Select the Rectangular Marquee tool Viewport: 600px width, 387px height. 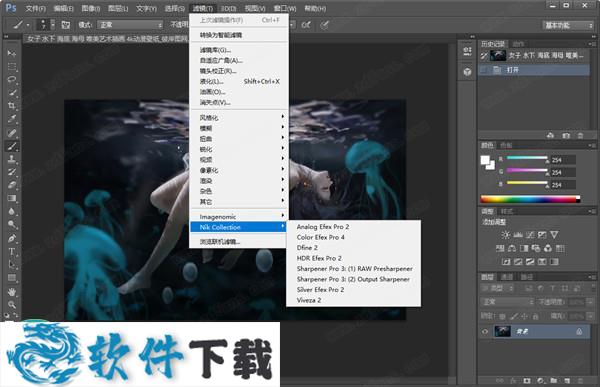(11, 67)
